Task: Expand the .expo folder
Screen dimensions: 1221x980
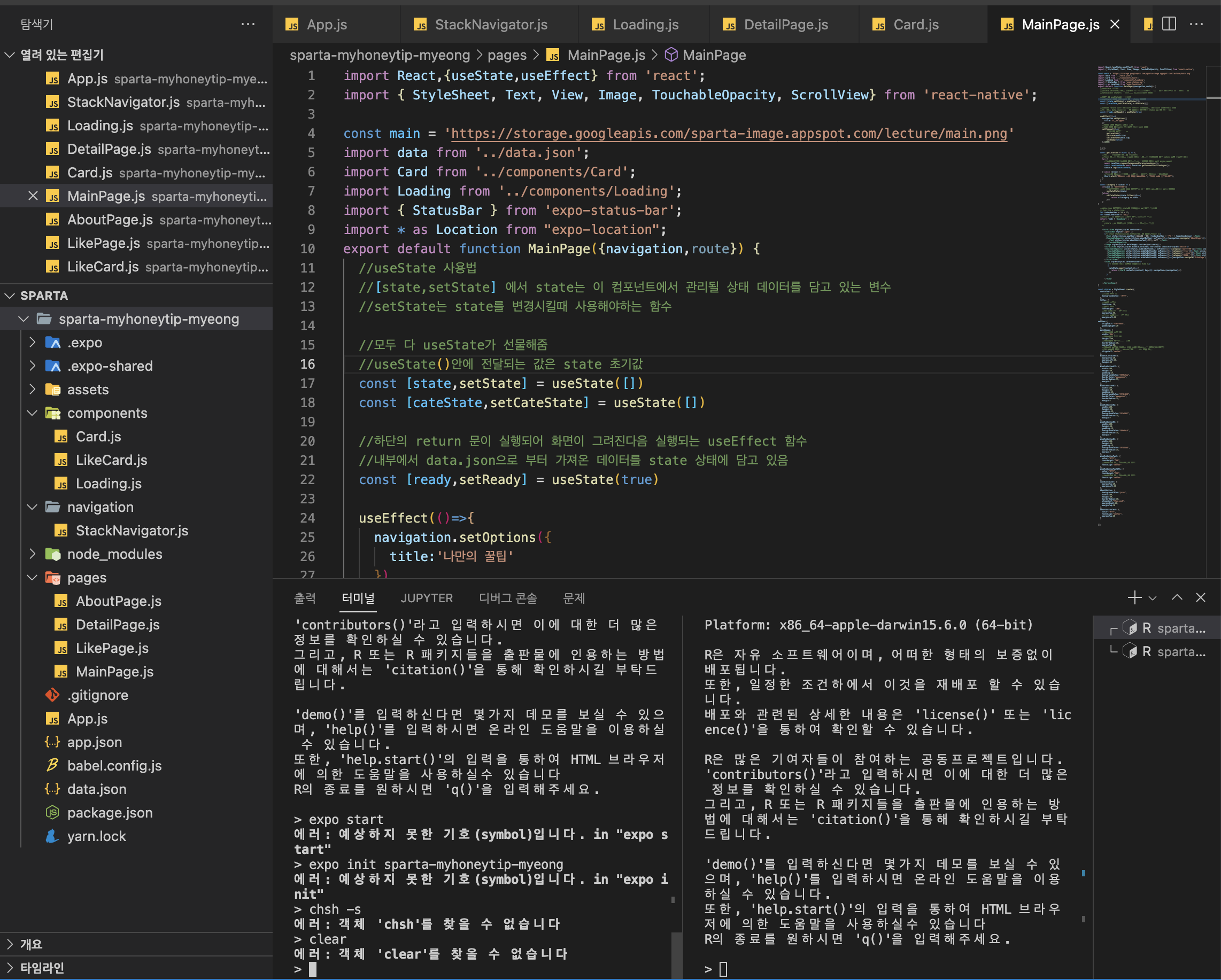Action: [32, 343]
